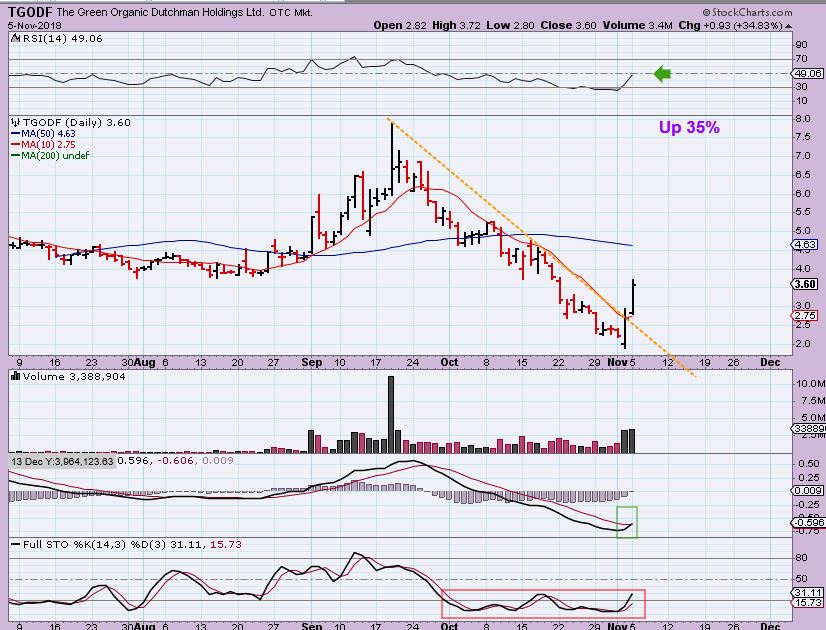Click the 15.73 stochastic tag on right axis
This screenshot has height=630, width=826.
808,603
